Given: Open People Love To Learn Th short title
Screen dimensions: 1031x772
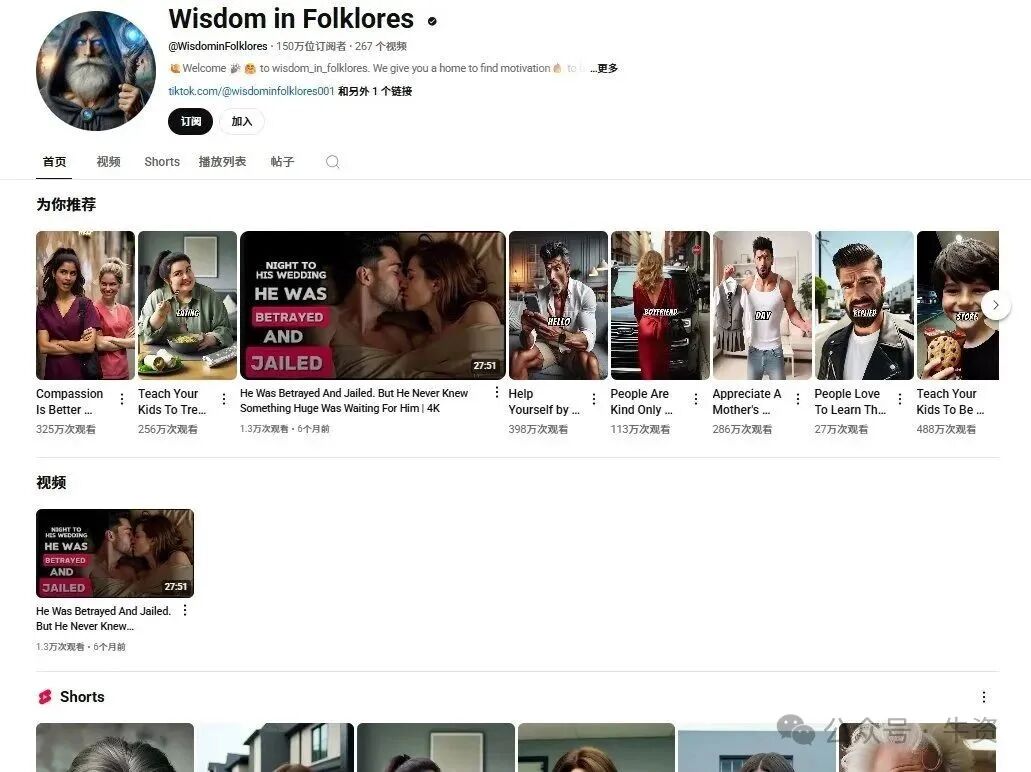Looking at the screenshot, I should 850,402.
